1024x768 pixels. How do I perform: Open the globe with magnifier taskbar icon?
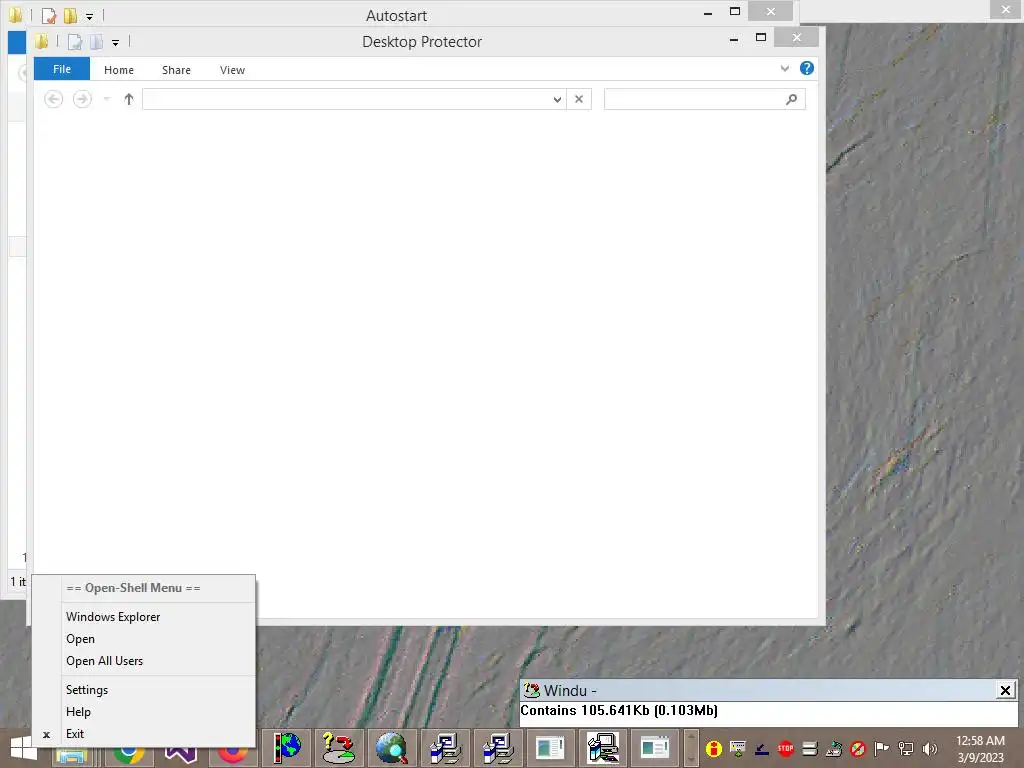point(392,748)
